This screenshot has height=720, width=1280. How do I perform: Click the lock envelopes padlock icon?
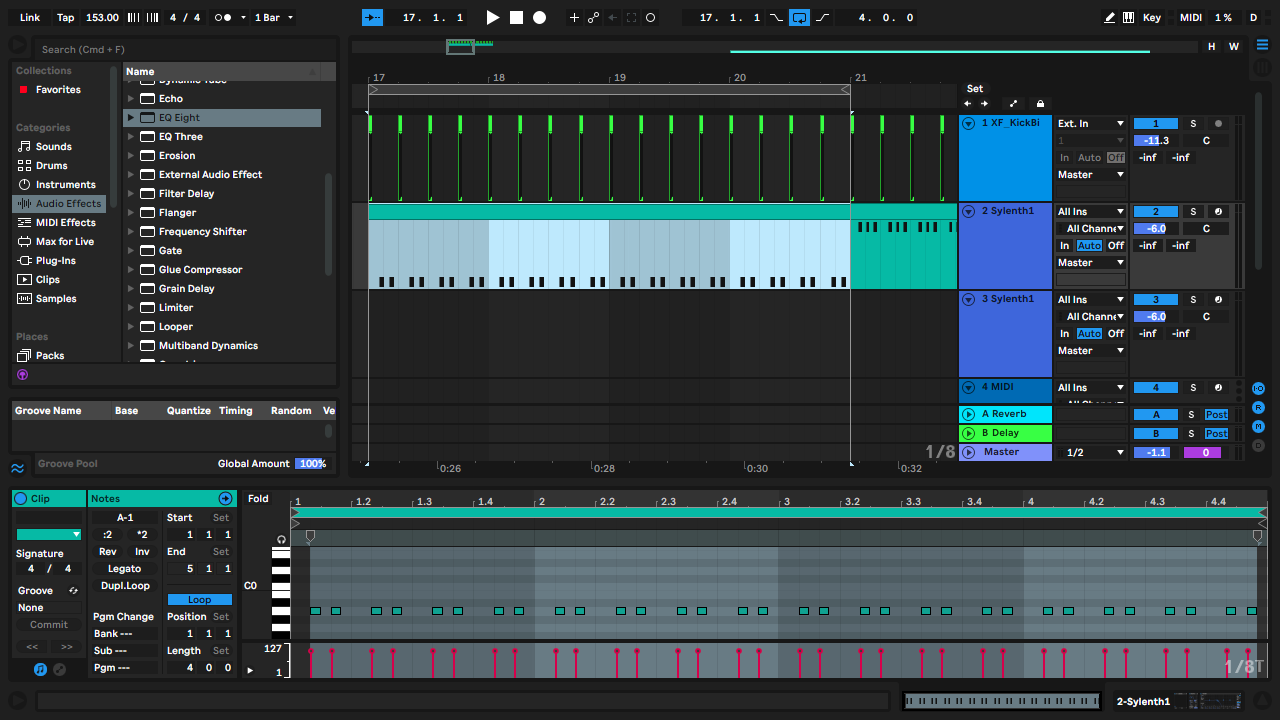(1040, 104)
